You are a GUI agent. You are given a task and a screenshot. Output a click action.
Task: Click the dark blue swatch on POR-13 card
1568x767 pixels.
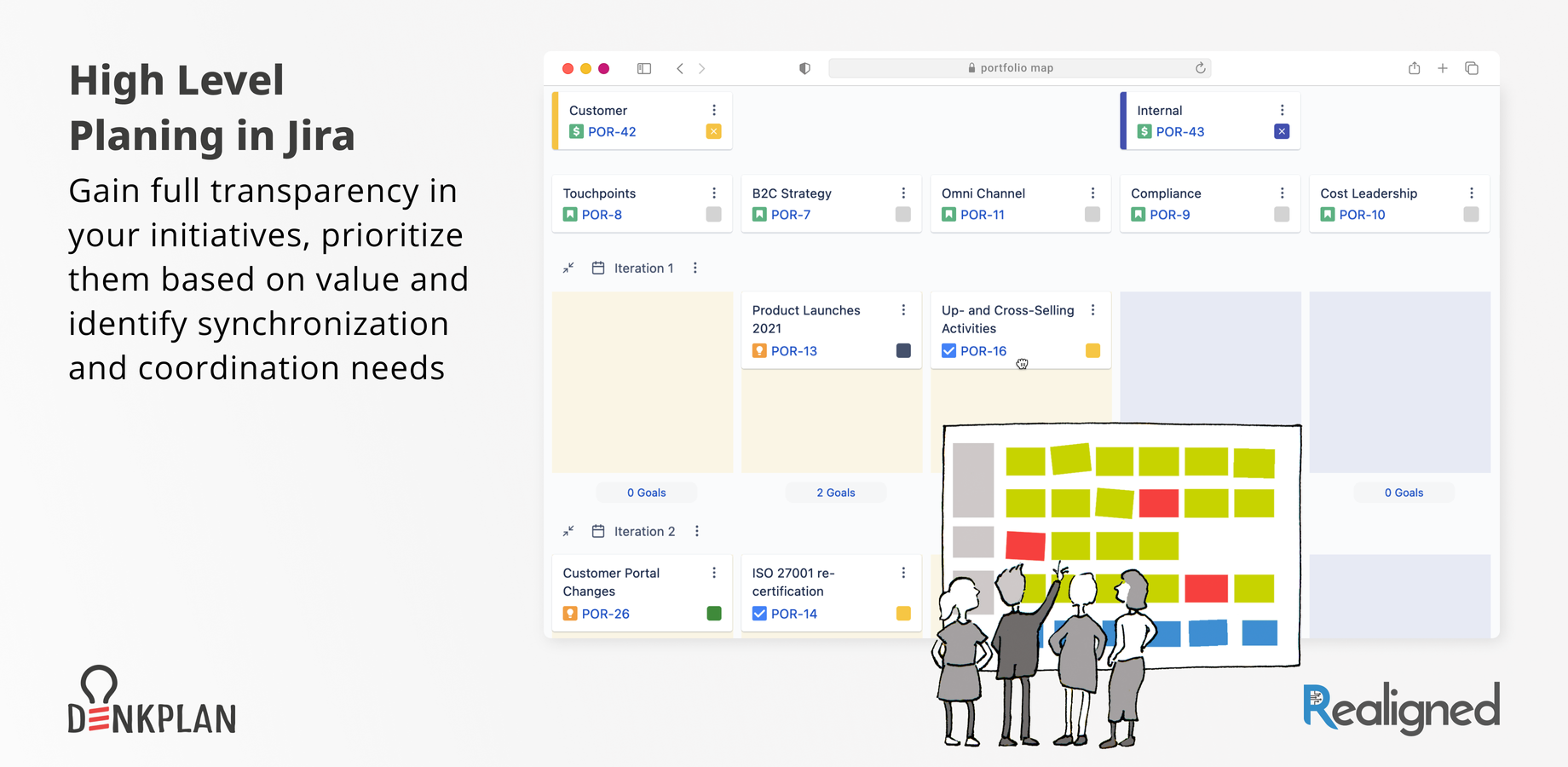[903, 350]
